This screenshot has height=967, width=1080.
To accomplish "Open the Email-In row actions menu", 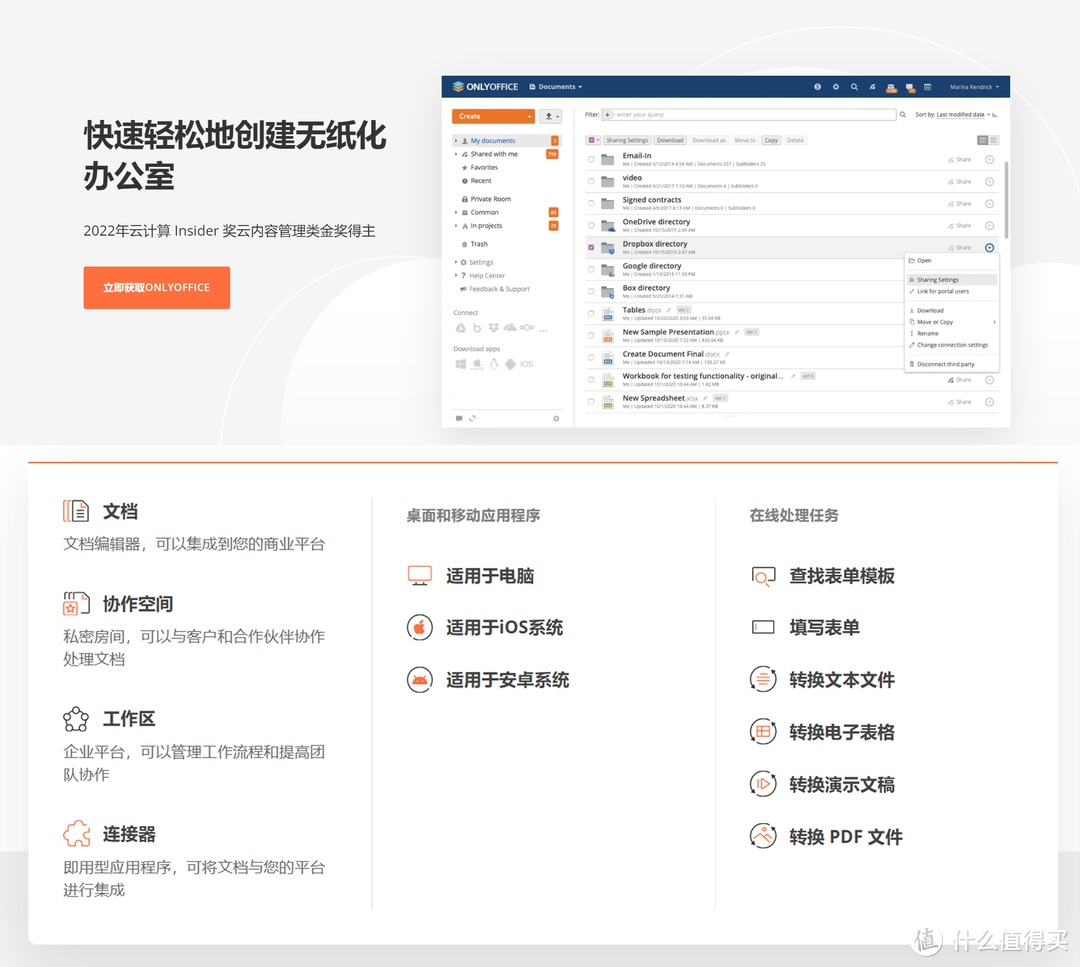I will pyautogui.click(x=989, y=160).
